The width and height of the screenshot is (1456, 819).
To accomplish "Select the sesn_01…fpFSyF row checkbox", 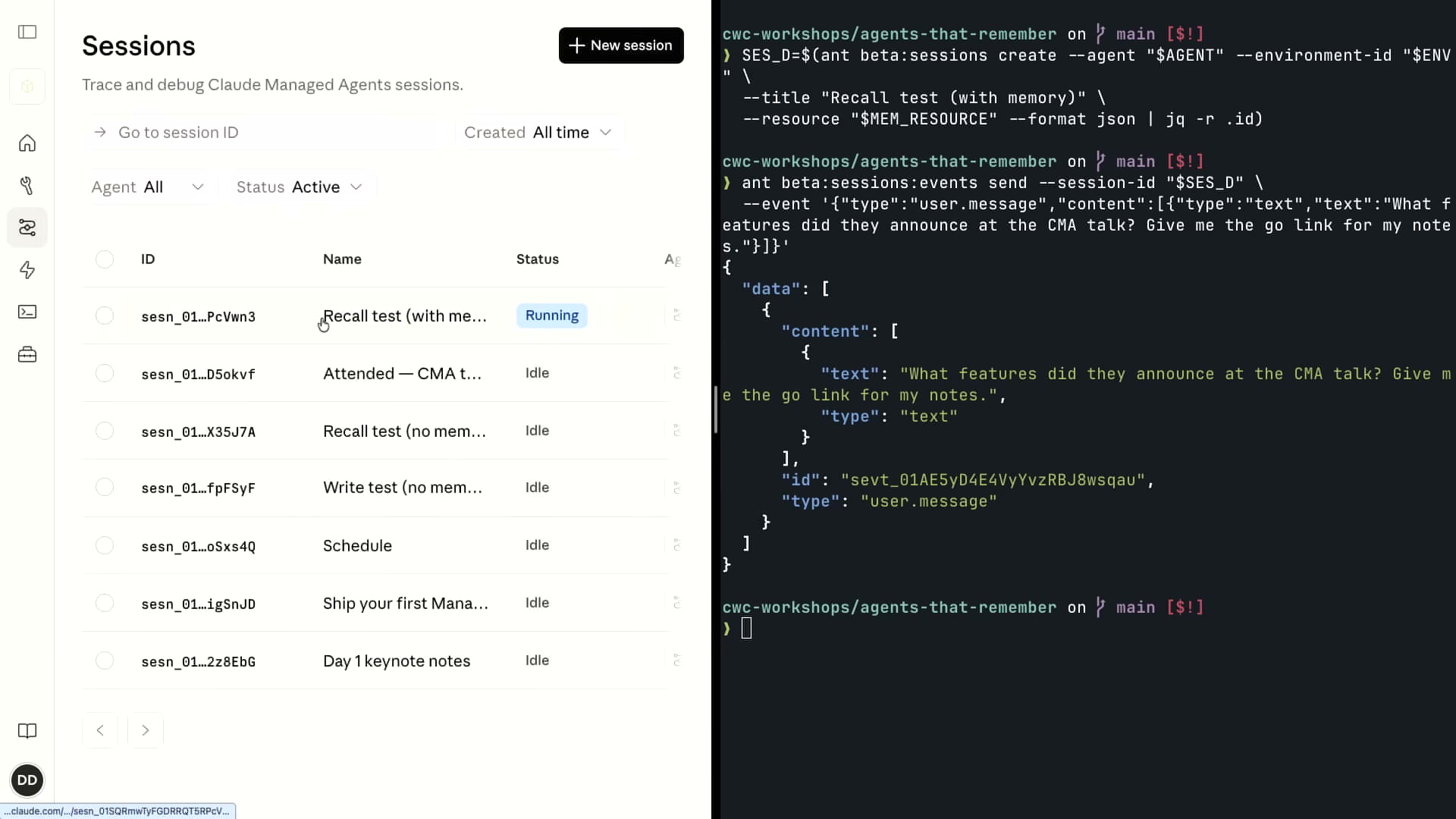I will coord(105,487).
